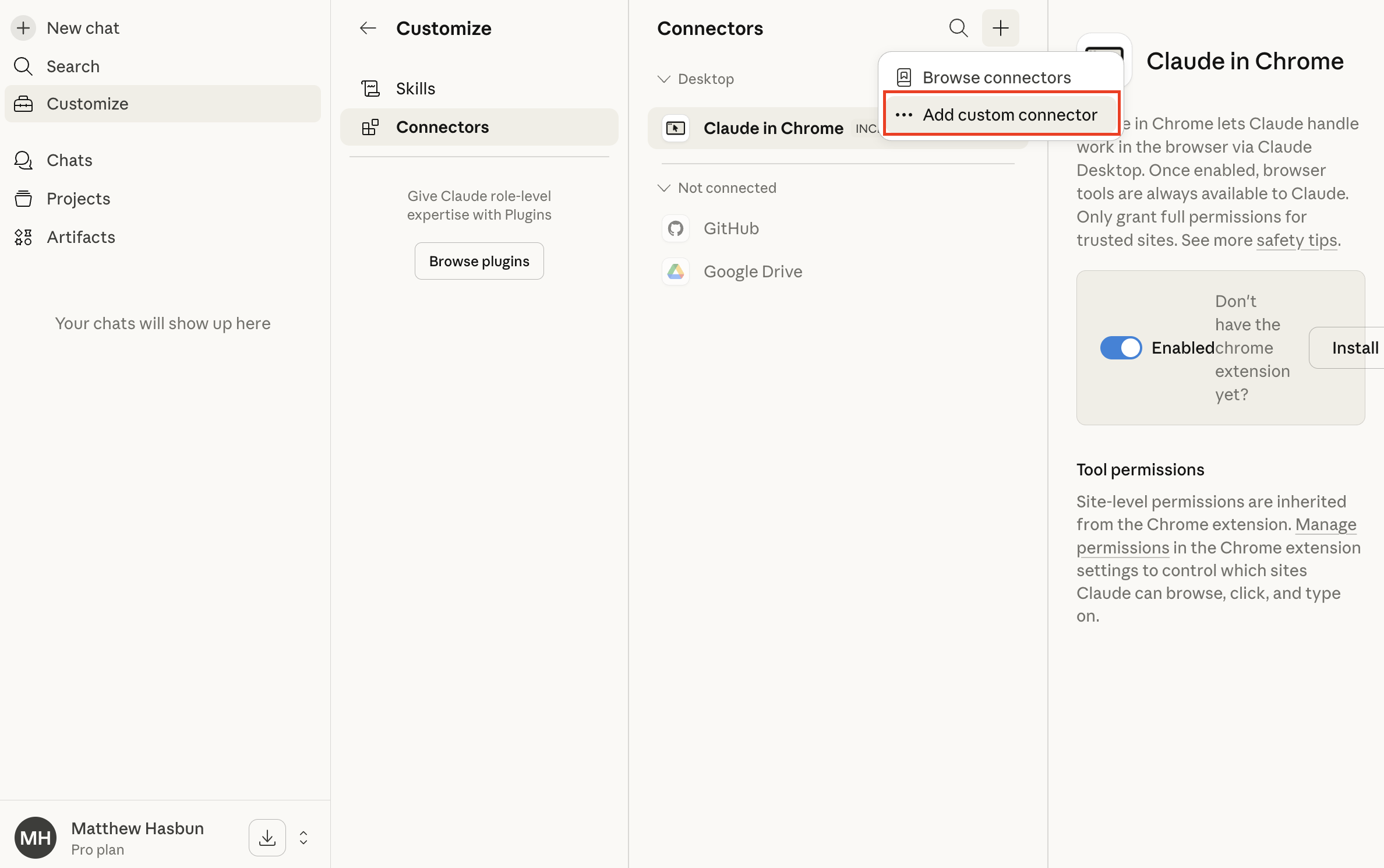1384x868 pixels.
Task: Select the Google Drive connector
Action: coord(752,271)
